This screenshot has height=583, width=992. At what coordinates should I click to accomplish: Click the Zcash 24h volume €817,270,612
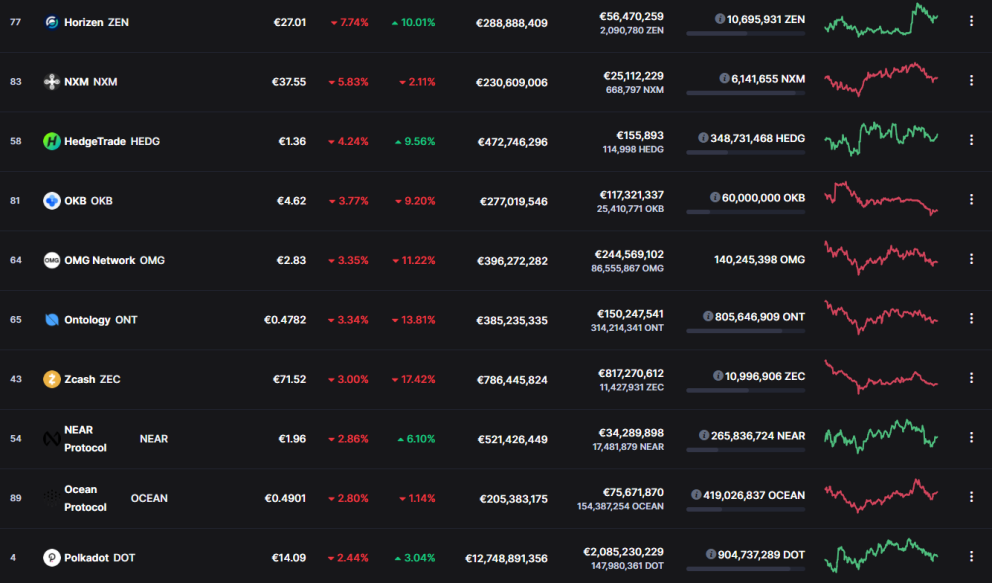(x=631, y=373)
